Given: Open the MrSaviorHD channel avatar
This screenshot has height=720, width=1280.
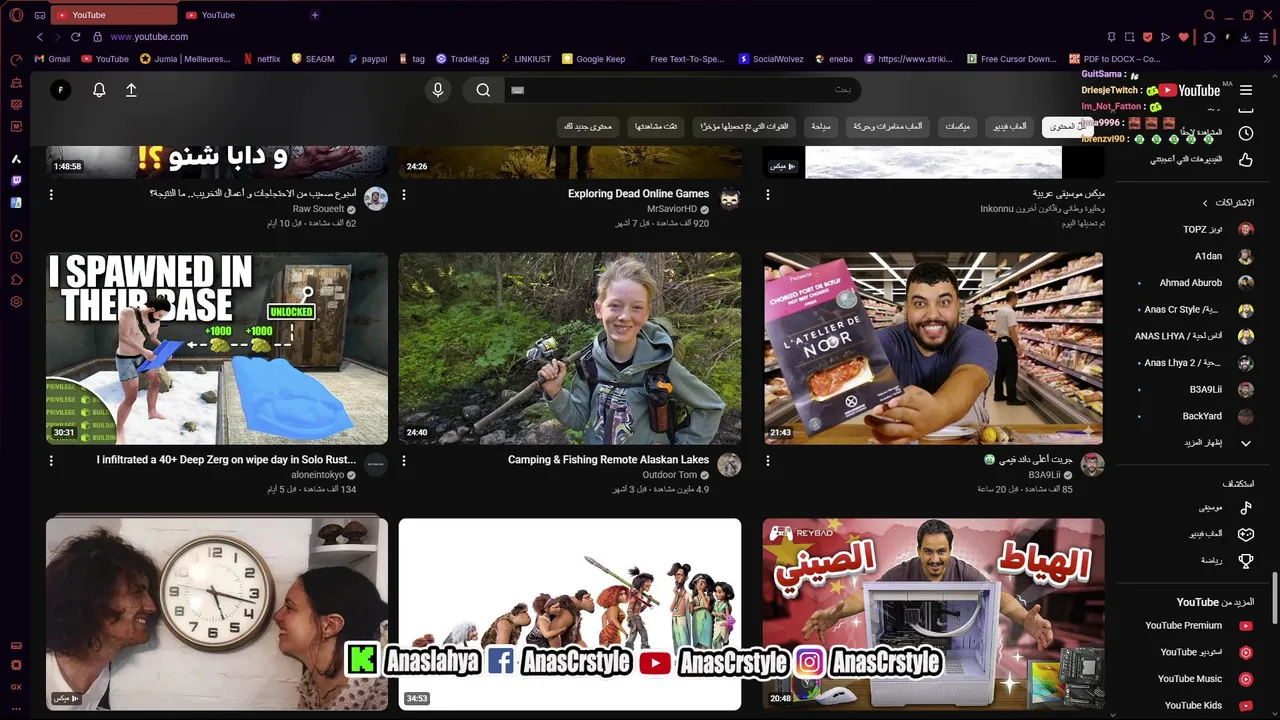Looking at the screenshot, I should pyautogui.click(x=730, y=198).
